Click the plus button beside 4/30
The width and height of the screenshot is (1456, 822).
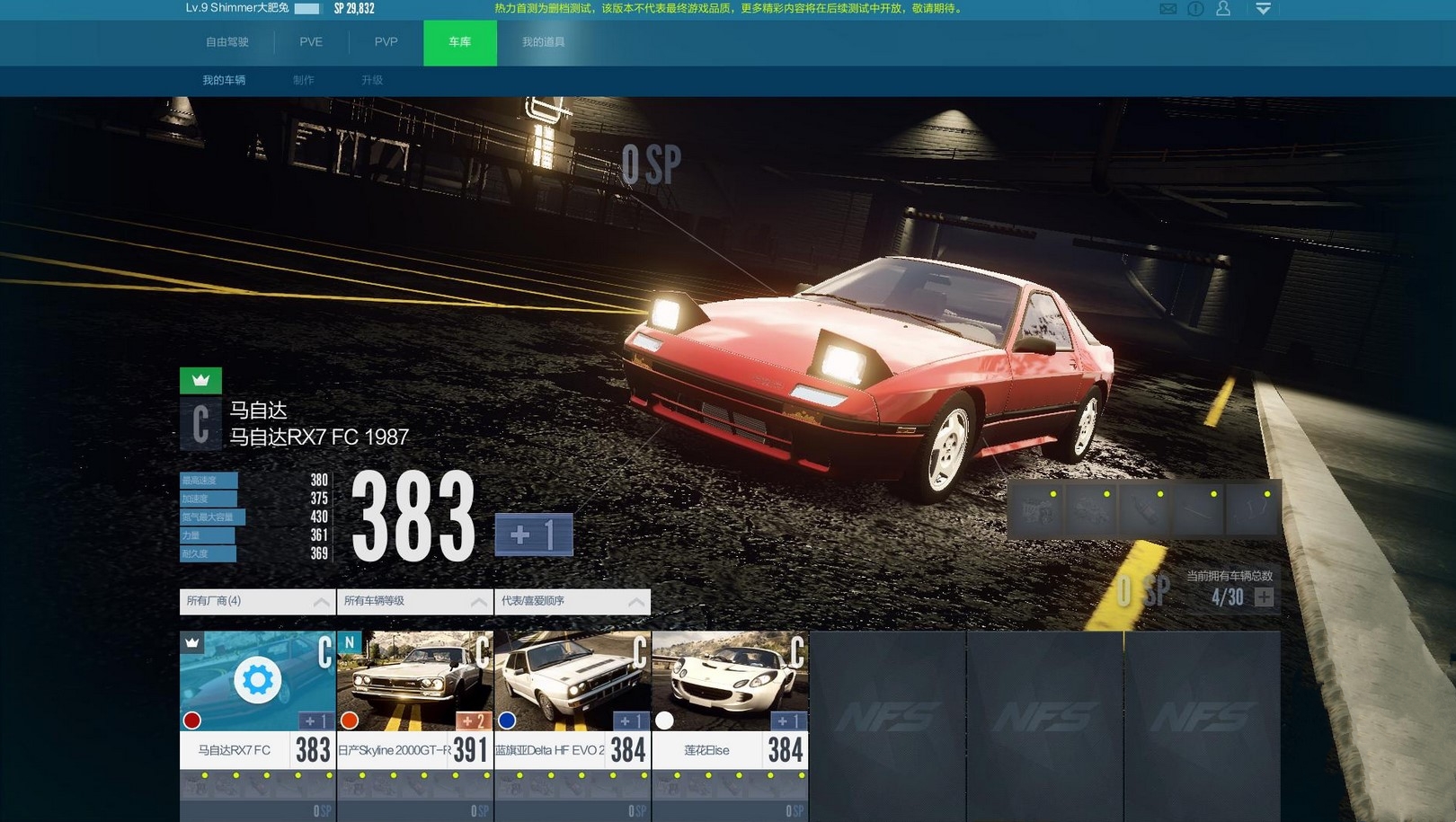[x=1264, y=597]
